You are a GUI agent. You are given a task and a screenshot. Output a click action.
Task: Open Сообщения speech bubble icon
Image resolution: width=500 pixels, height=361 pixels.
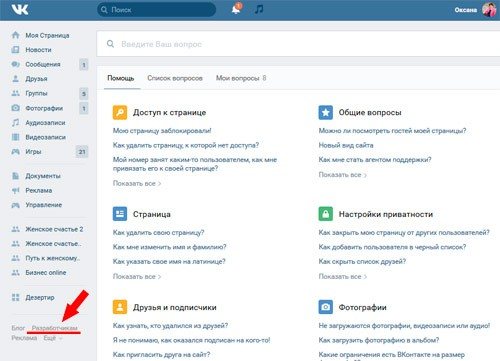click(15, 64)
